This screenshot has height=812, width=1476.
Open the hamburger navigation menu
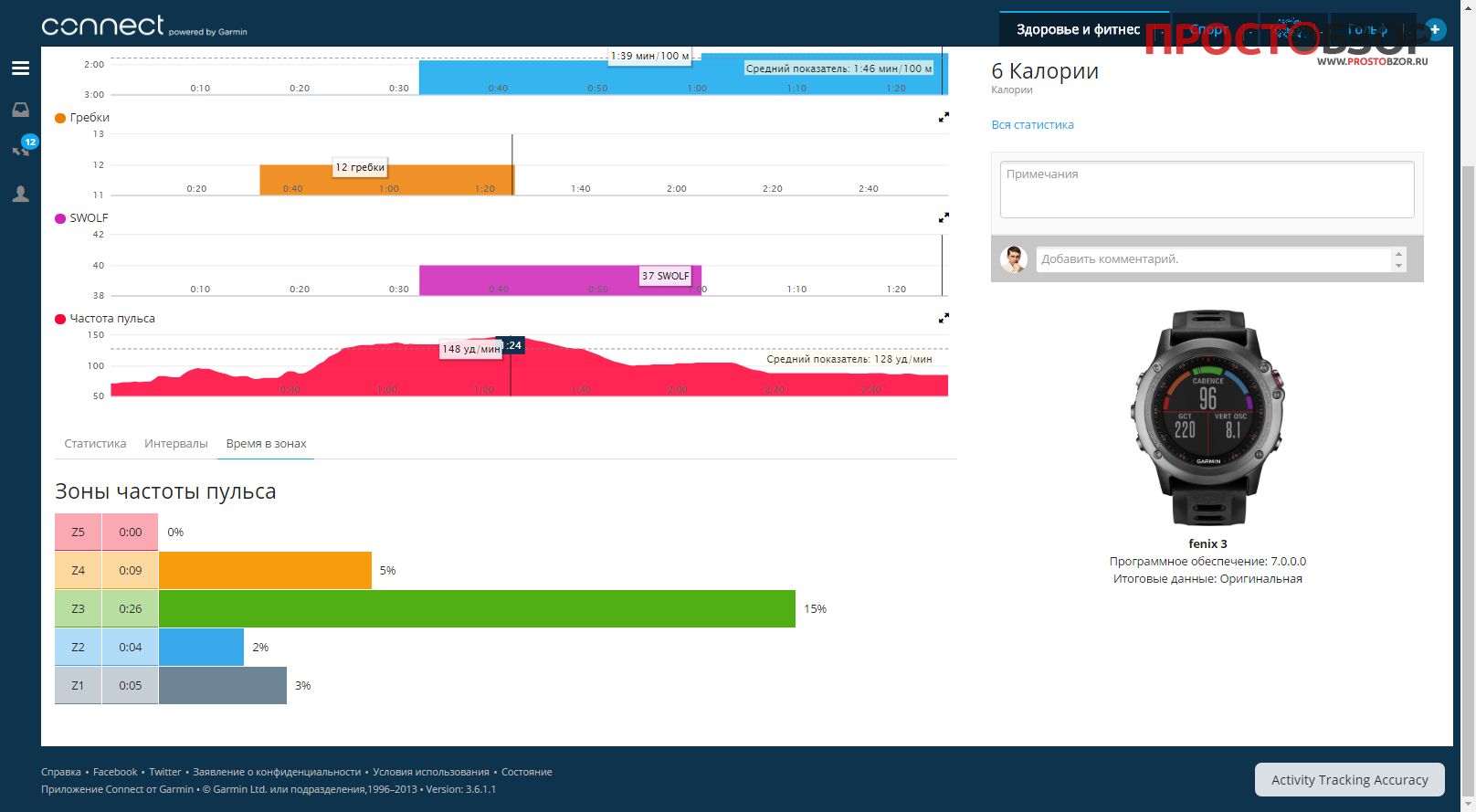pyautogui.click(x=20, y=69)
